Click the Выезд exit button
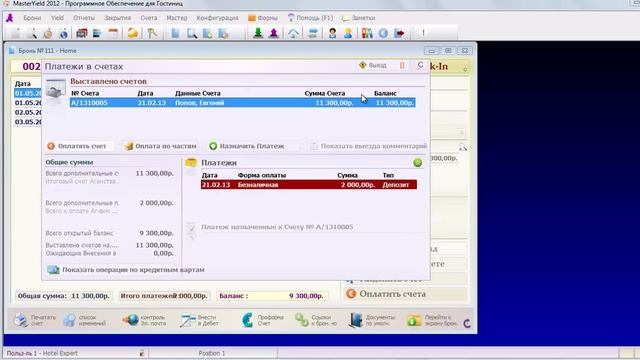This screenshot has height=360, width=640. 373,65
